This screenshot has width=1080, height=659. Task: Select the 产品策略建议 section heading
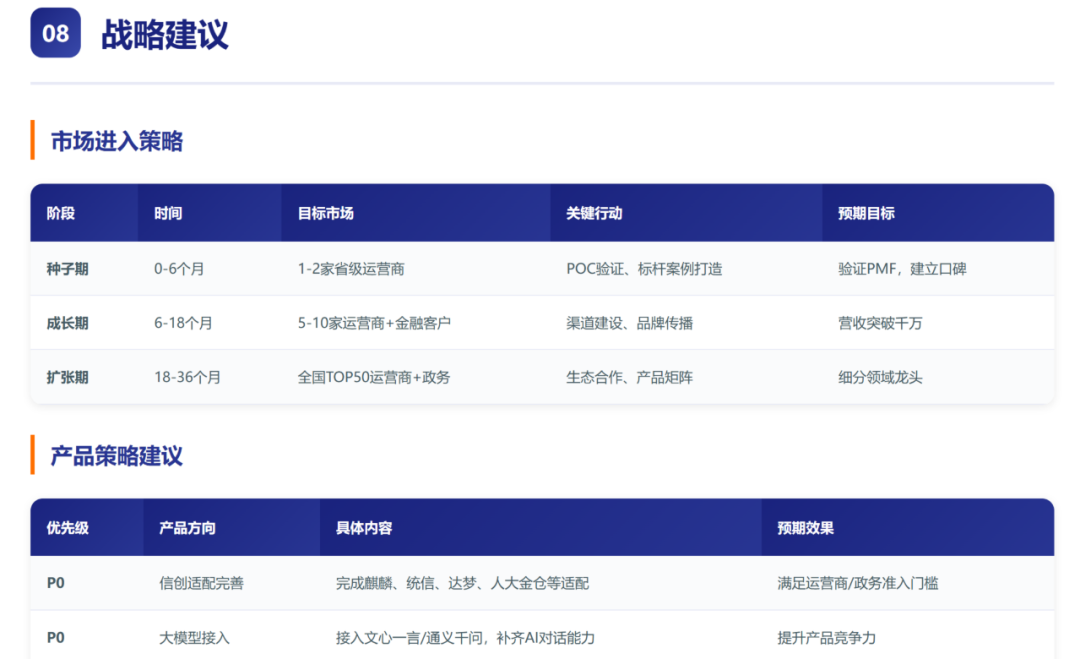click(116, 456)
